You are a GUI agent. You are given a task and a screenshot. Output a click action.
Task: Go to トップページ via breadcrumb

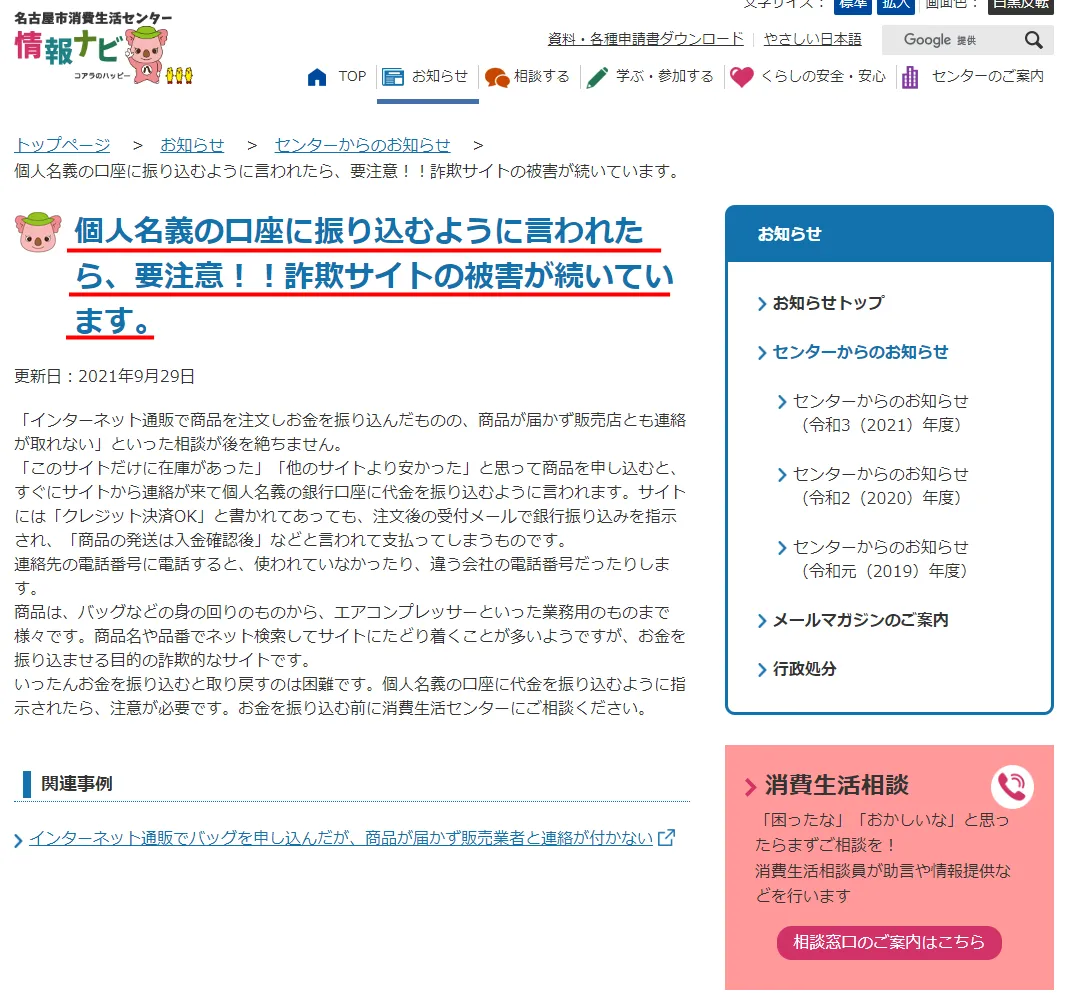[62, 145]
